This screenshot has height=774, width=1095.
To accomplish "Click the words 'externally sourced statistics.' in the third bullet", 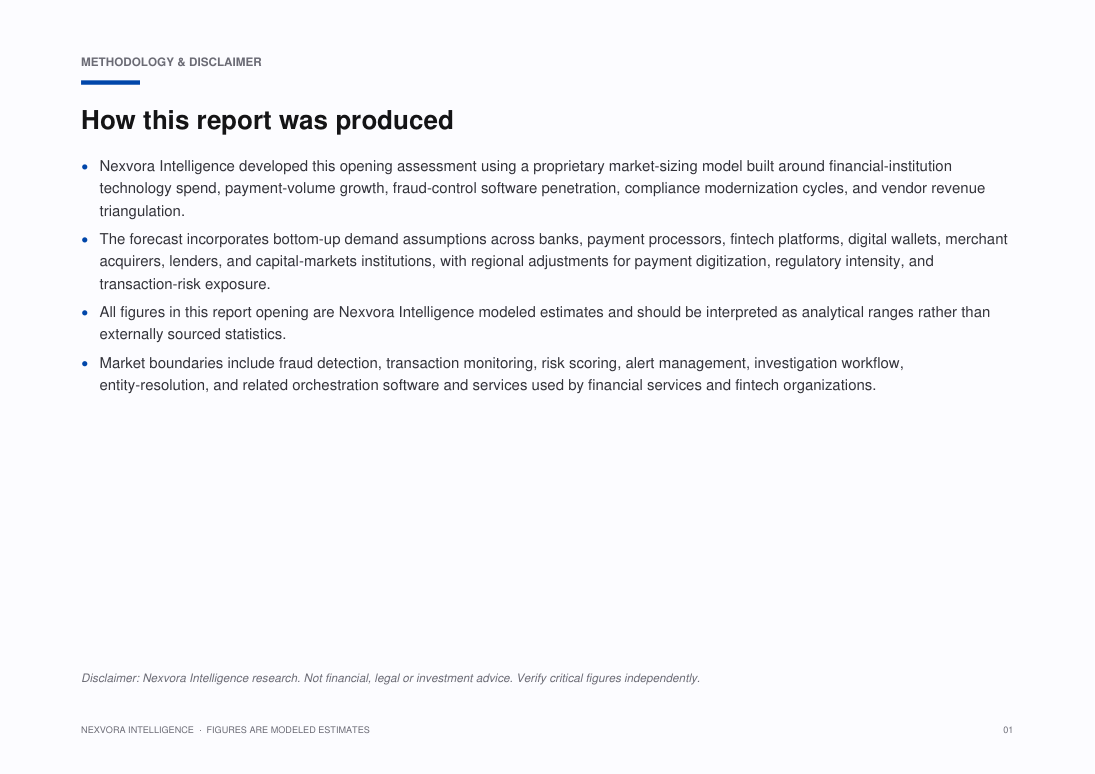I will coord(193,335).
